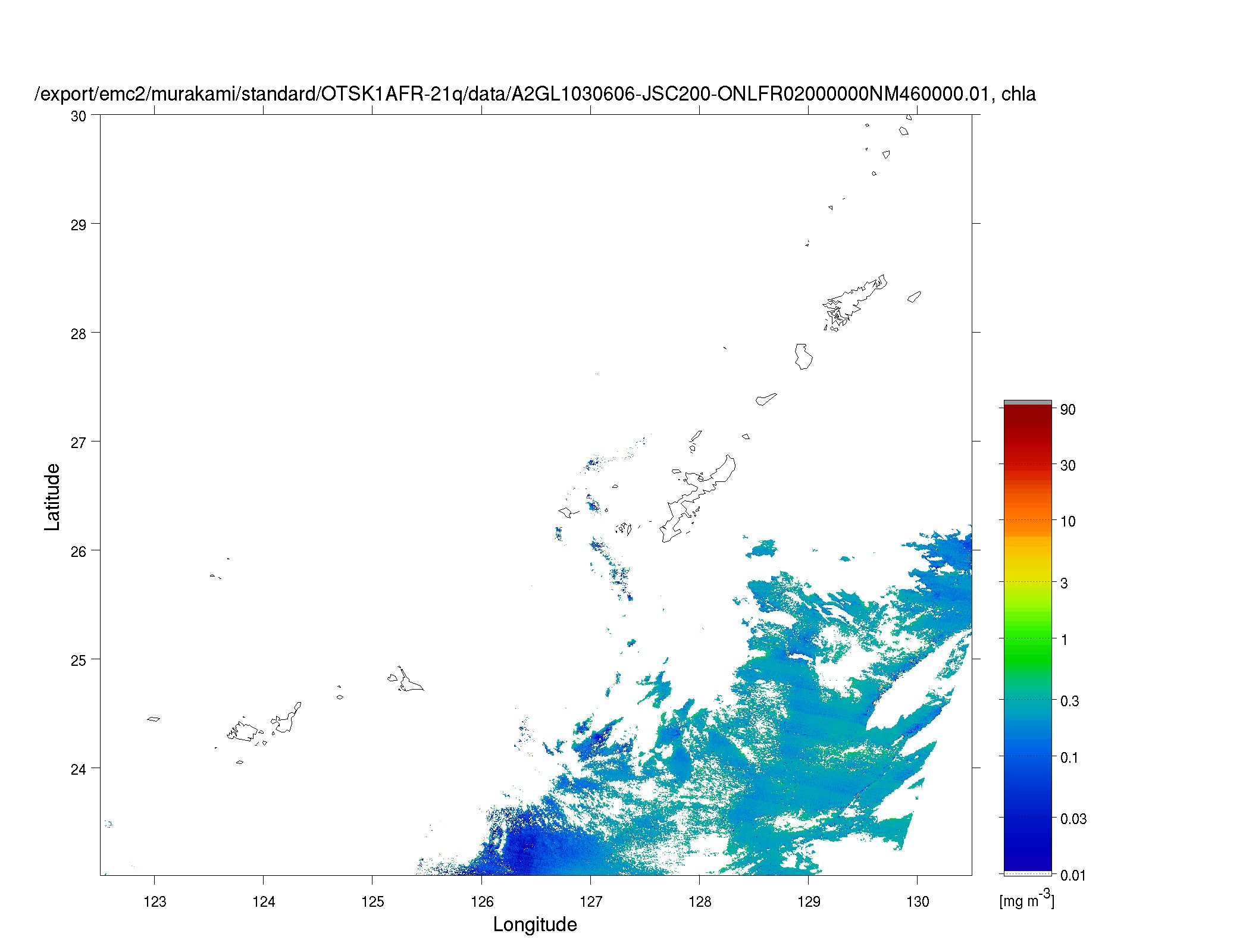
Task: Click colorbar label '30'
Action: (1068, 465)
